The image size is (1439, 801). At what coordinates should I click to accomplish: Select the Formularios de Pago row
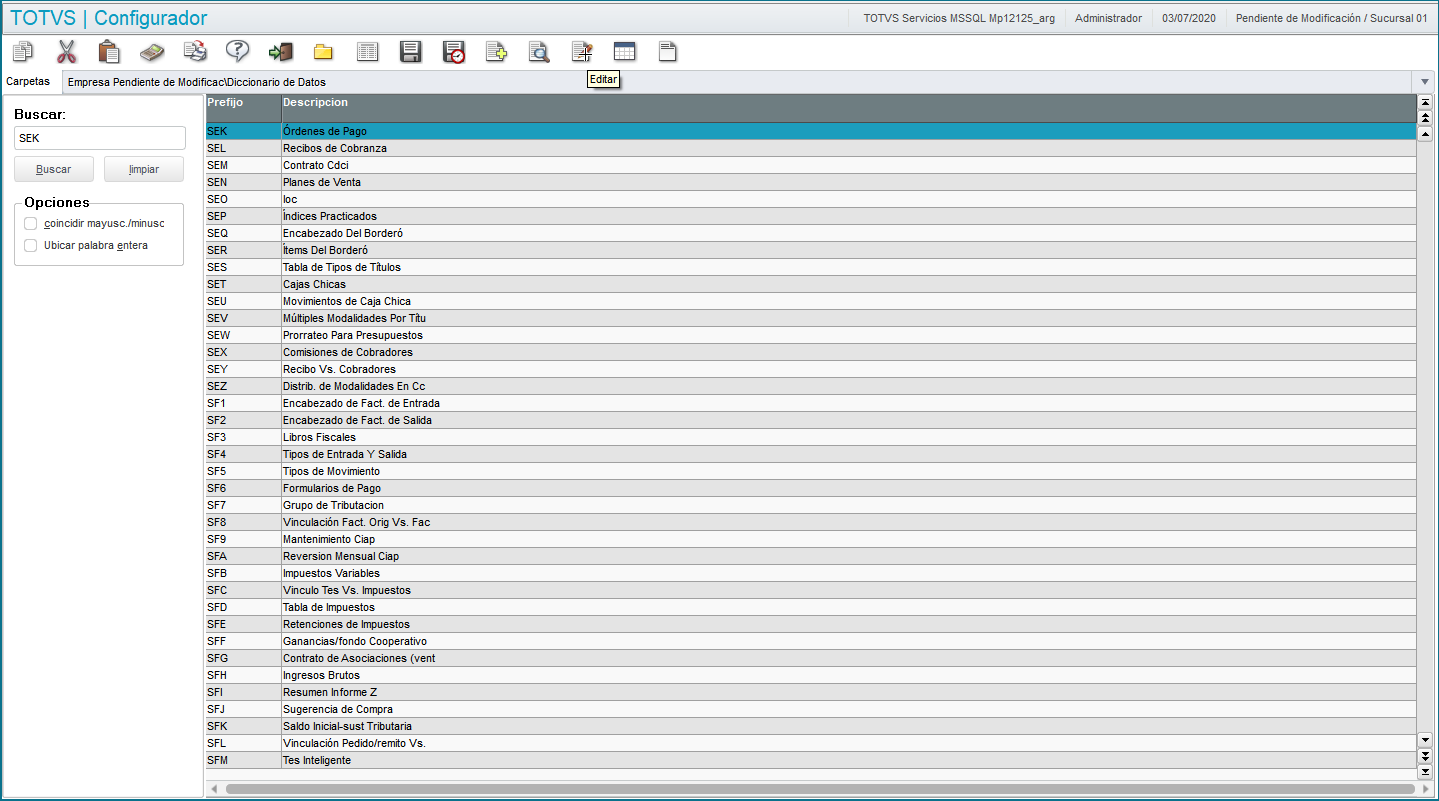tap(811, 488)
